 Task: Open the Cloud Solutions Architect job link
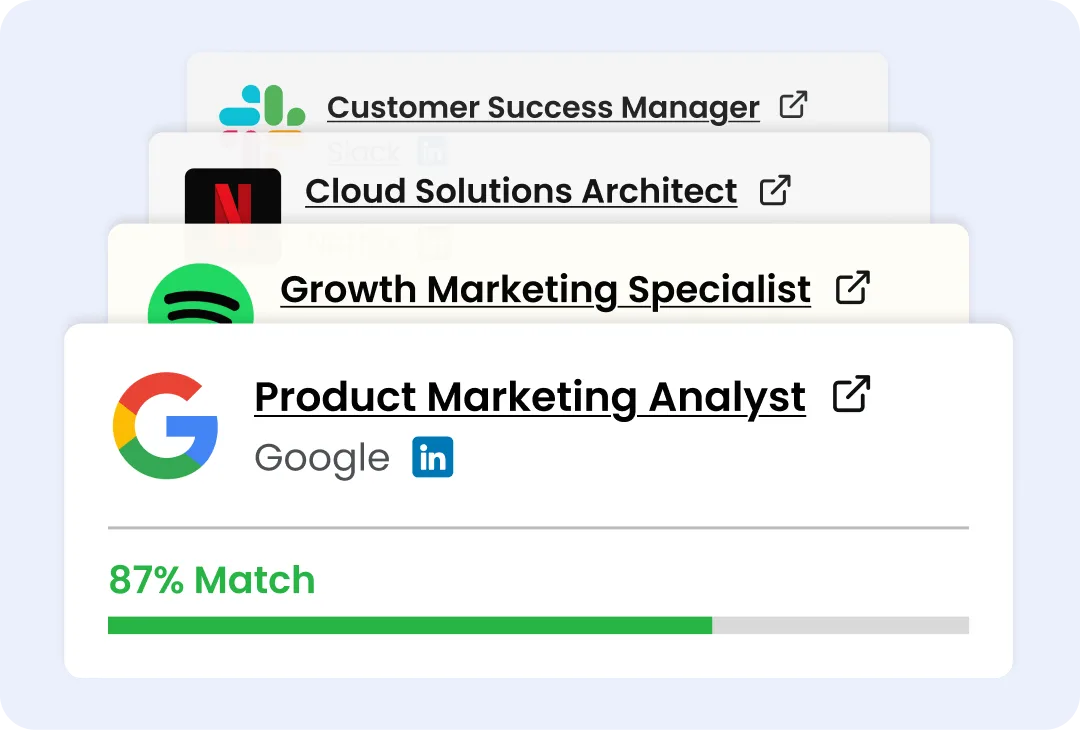(x=521, y=191)
